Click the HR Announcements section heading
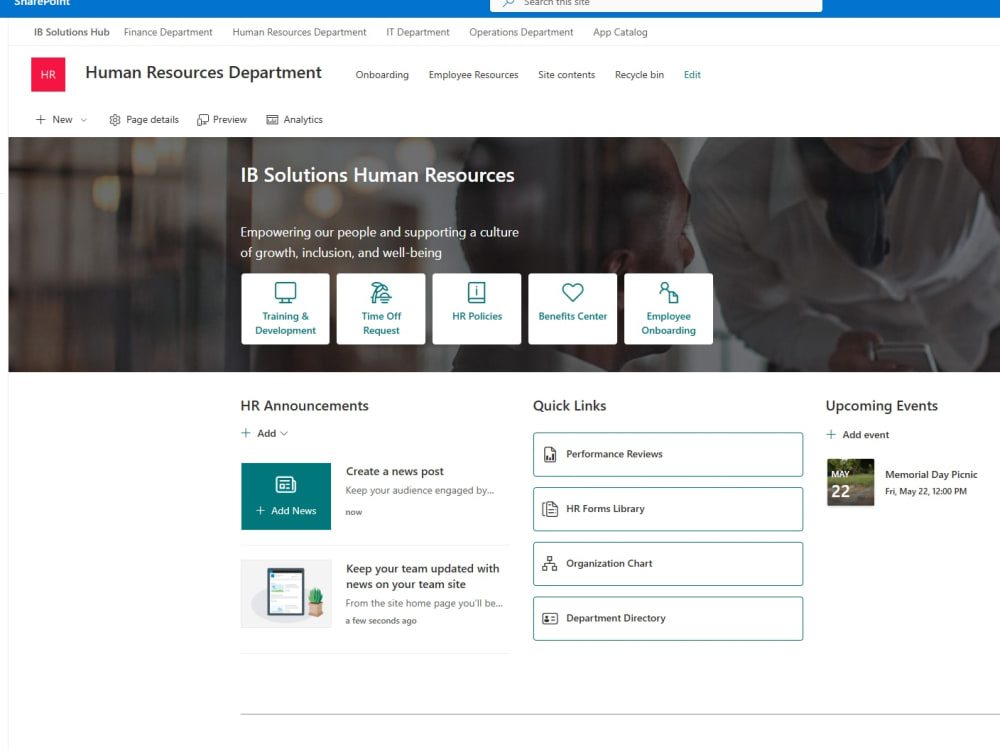The height and width of the screenshot is (750, 1000). coord(304,406)
